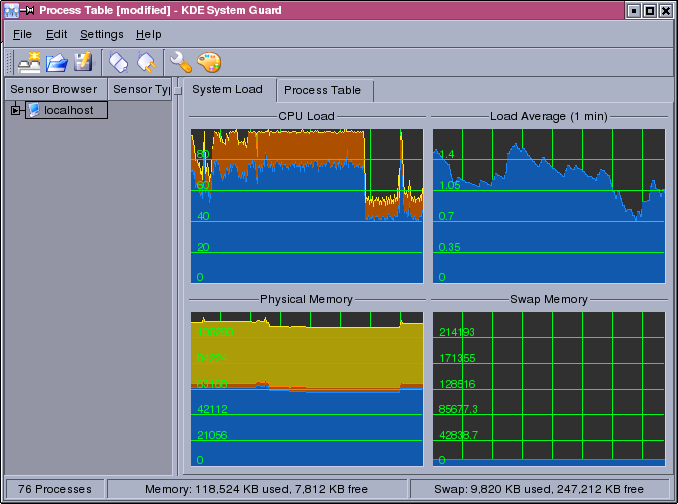Select the System Load tab
The image size is (678, 504).
[x=227, y=89]
